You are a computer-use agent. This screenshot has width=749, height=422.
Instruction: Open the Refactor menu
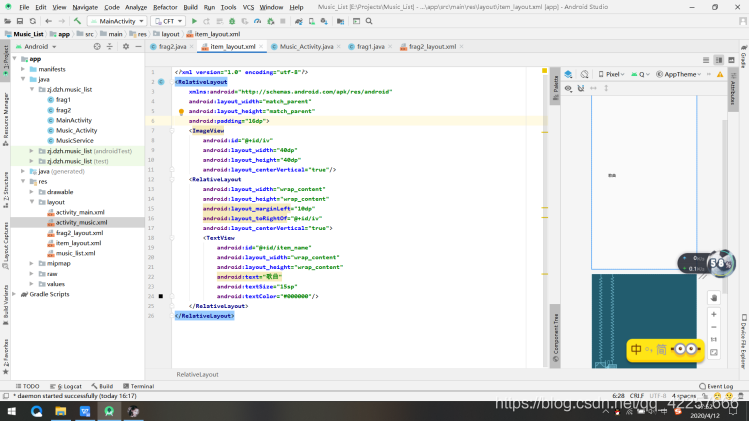tap(165, 6)
